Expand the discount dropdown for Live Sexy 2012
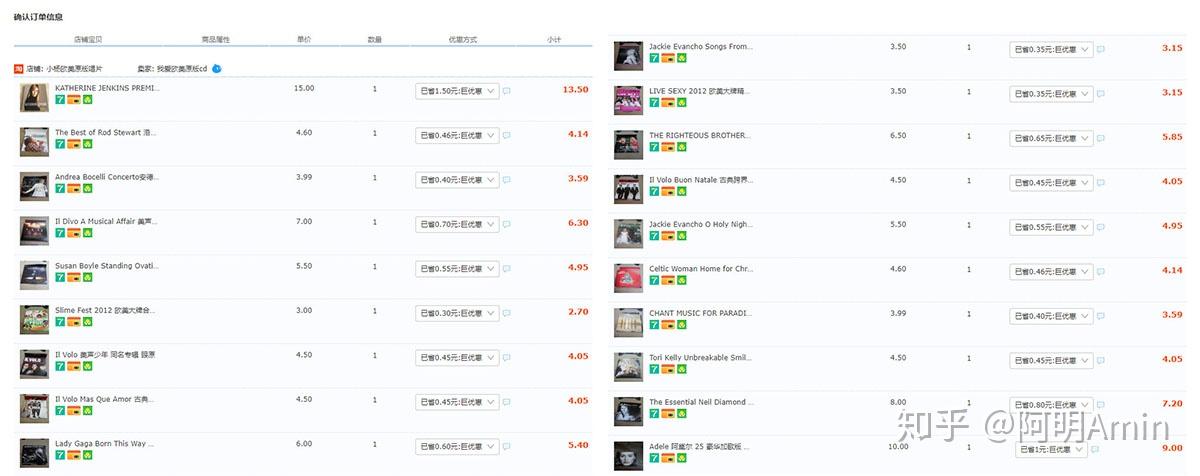 [x=1051, y=93]
